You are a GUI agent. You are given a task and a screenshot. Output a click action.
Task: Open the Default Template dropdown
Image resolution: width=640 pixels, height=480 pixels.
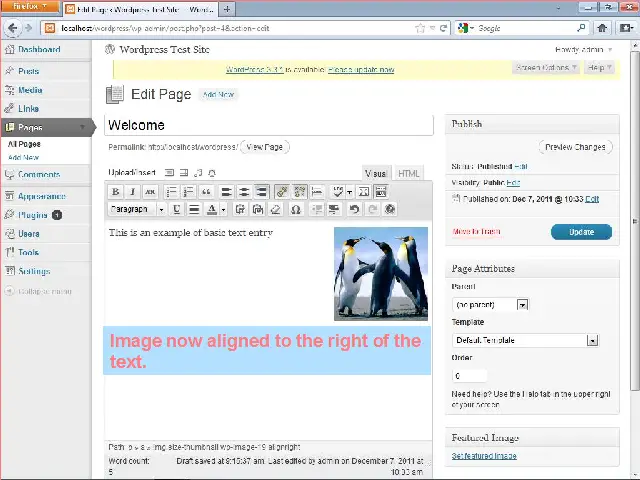525,340
